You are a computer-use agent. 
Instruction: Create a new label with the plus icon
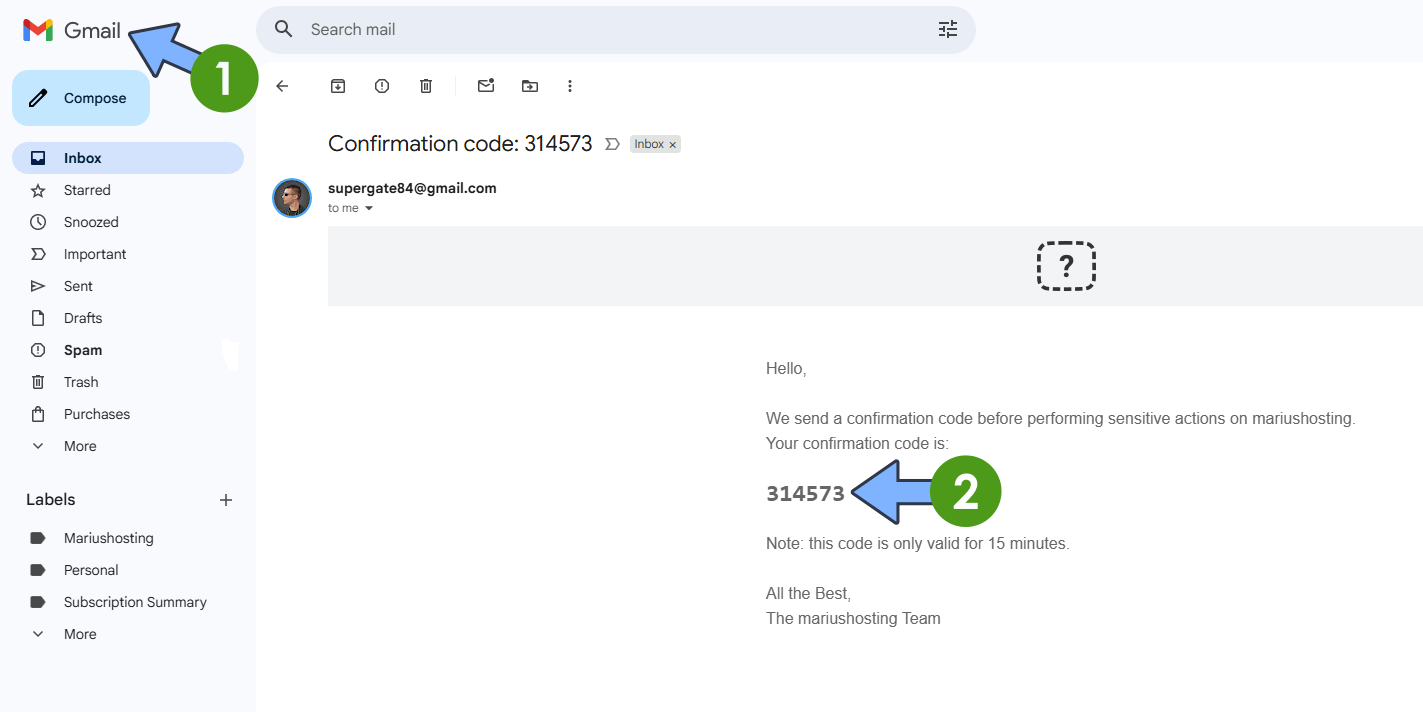pyautogui.click(x=226, y=500)
